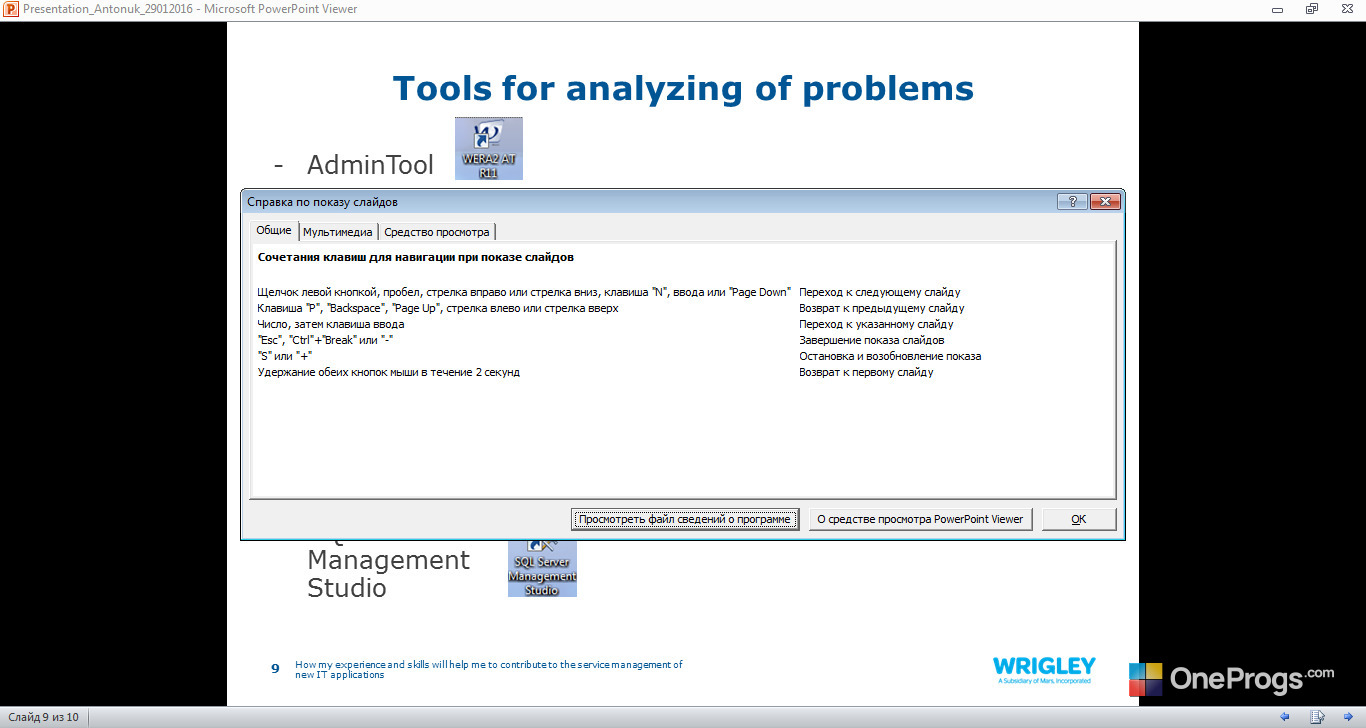Viewport: 1366px width, 728px height.
Task: Click the 'Management Studio' slide text
Action: pos(388,573)
